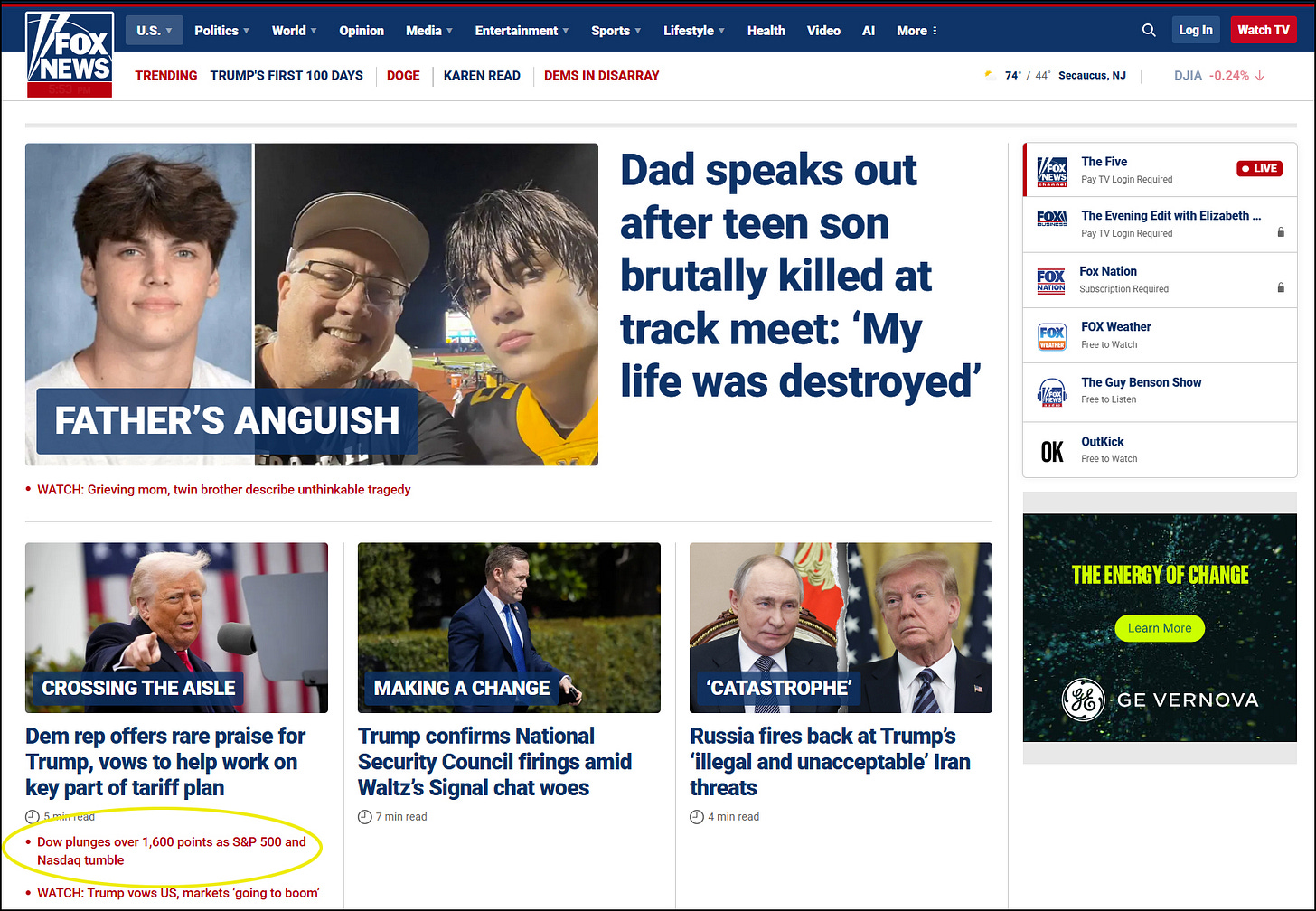Image resolution: width=1316 pixels, height=911 pixels.
Task: Open Russia fires back at Trump's Iran threats headline
Action: [x=830, y=762]
